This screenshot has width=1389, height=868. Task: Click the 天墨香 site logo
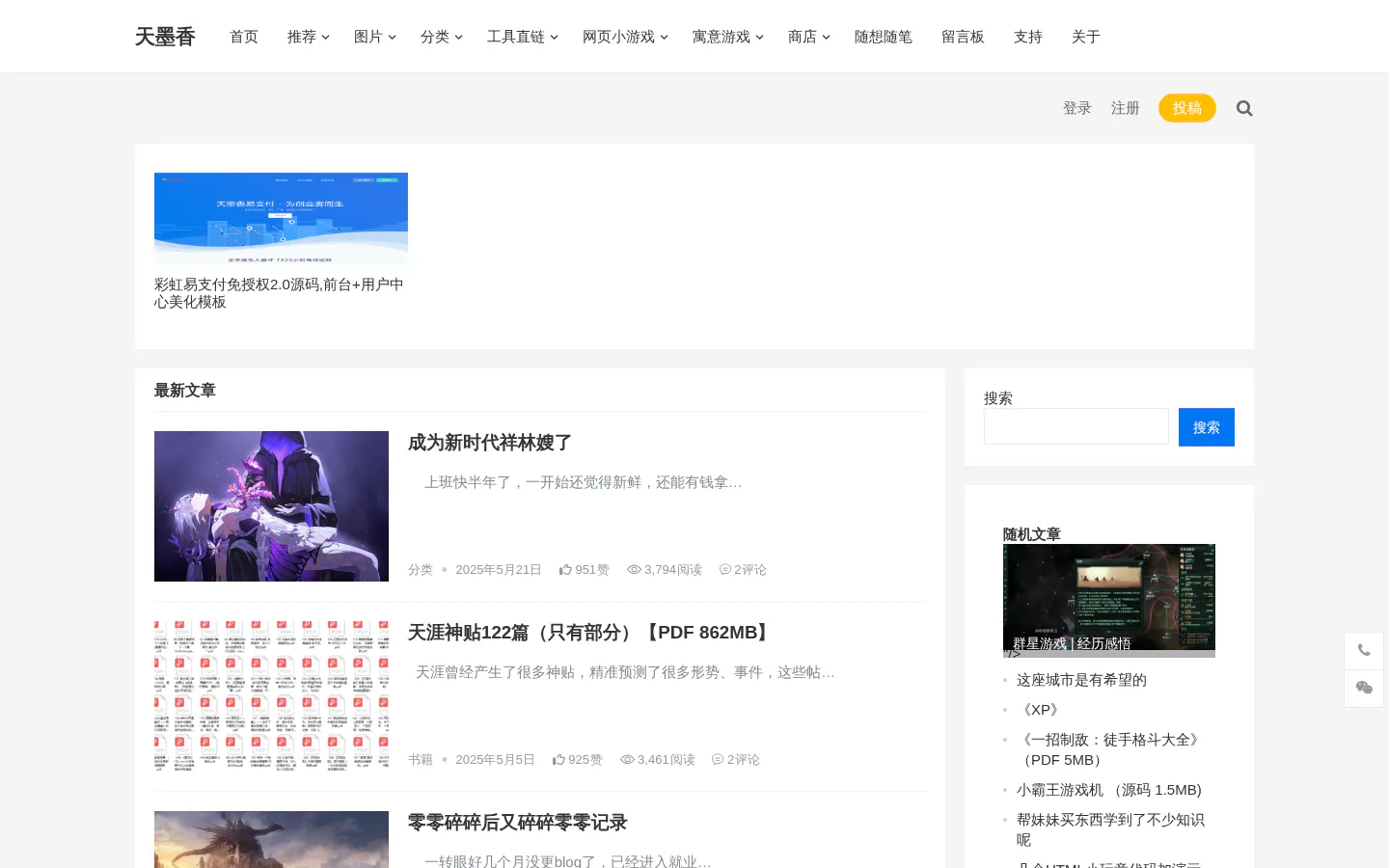click(x=165, y=37)
